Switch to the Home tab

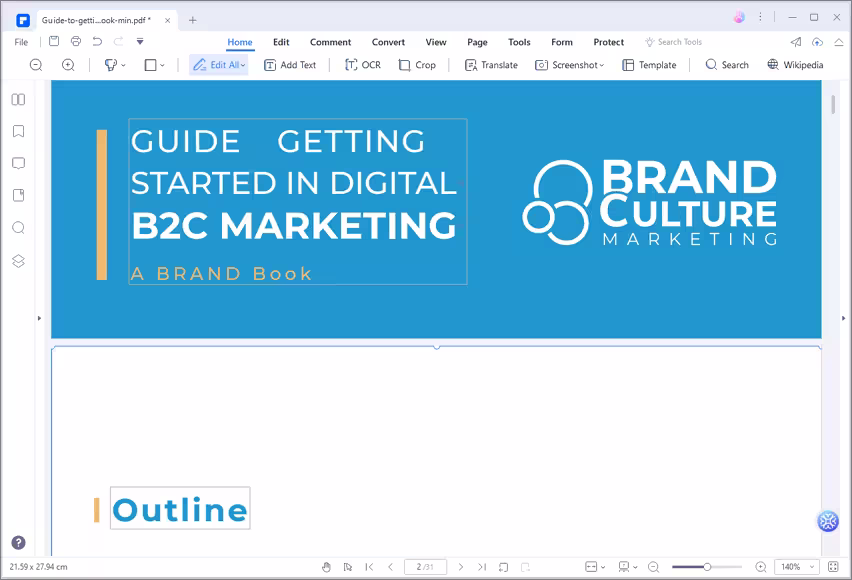pyautogui.click(x=240, y=42)
